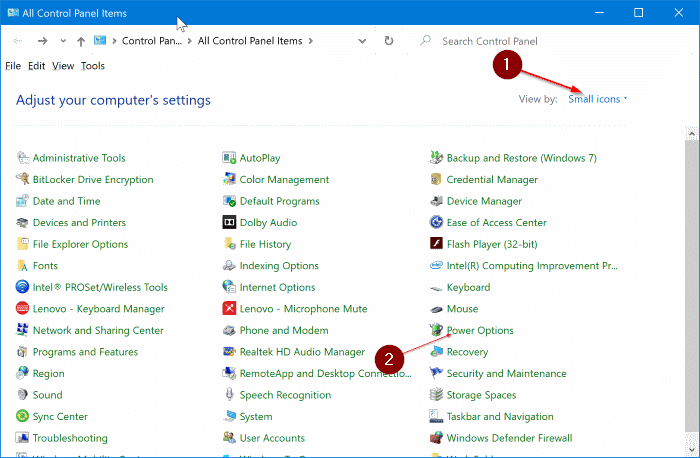This screenshot has height=458, width=700.
Task: Click the vertical scrollbar up arrow
Action: [x=692, y=133]
